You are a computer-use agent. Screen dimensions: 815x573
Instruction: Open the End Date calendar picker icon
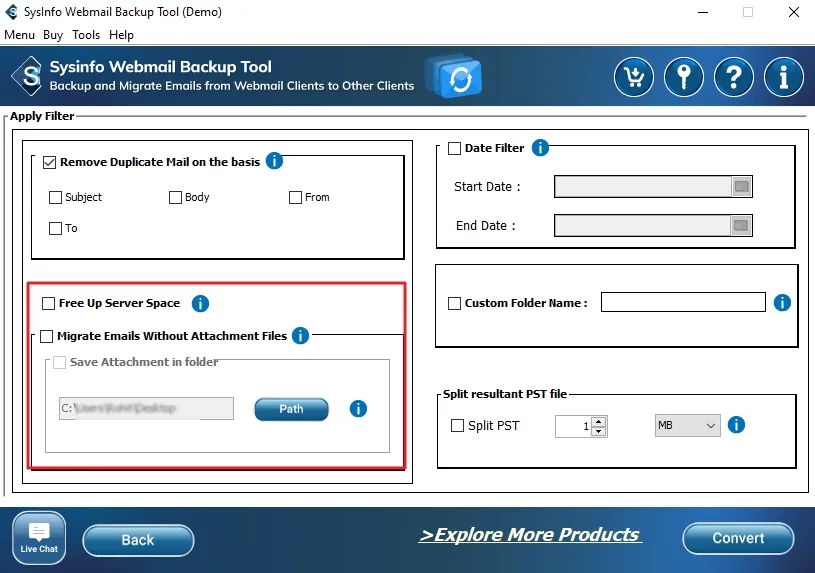click(741, 226)
